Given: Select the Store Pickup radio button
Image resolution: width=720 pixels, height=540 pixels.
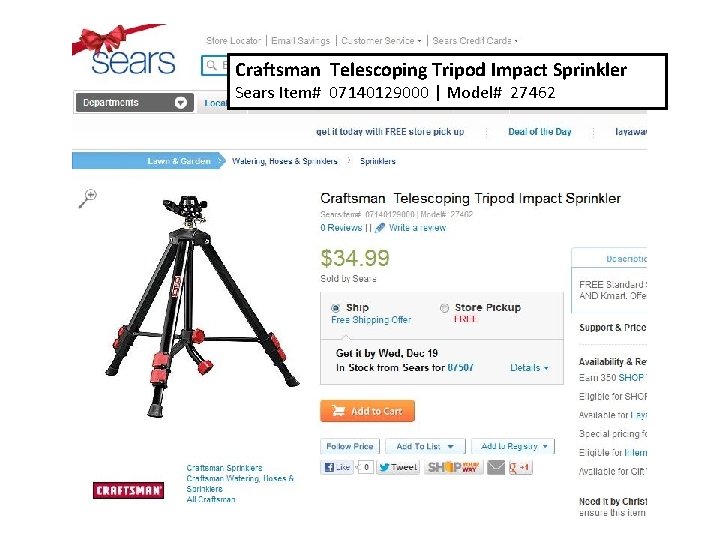Looking at the screenshot, I should pos(444,308).
